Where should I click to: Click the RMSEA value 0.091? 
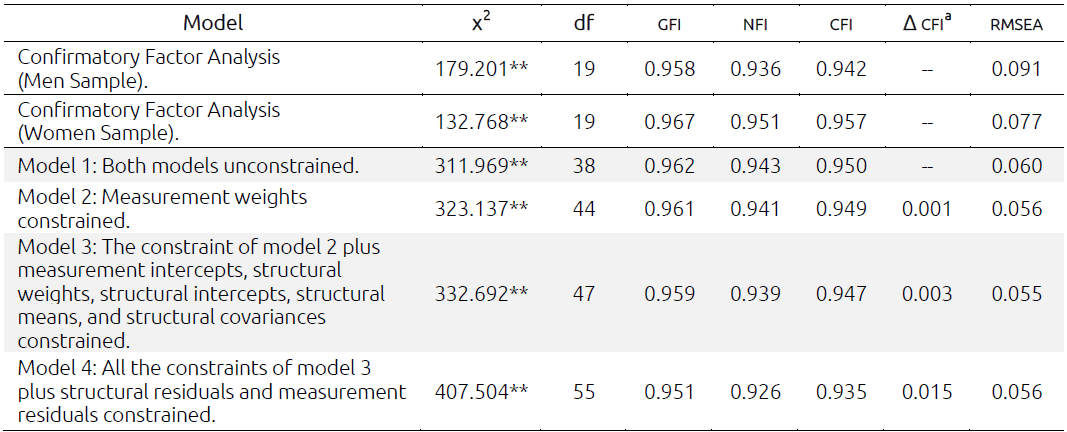(x=1017, y=69)
